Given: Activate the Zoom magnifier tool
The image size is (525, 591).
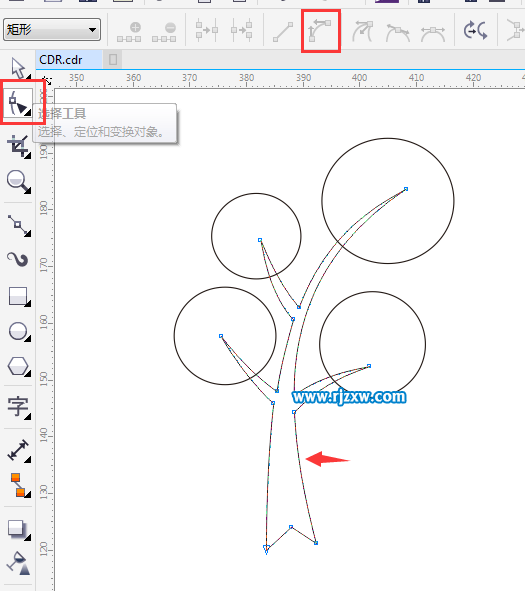Looking at the screenshot, I should point(18,182).
